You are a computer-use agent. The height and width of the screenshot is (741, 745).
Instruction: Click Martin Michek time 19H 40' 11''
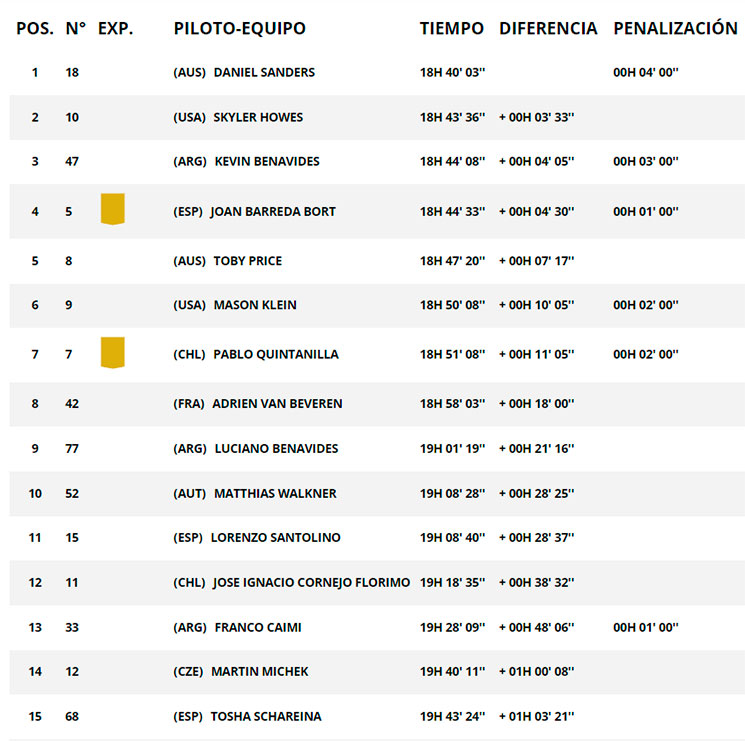pos(452,672)
